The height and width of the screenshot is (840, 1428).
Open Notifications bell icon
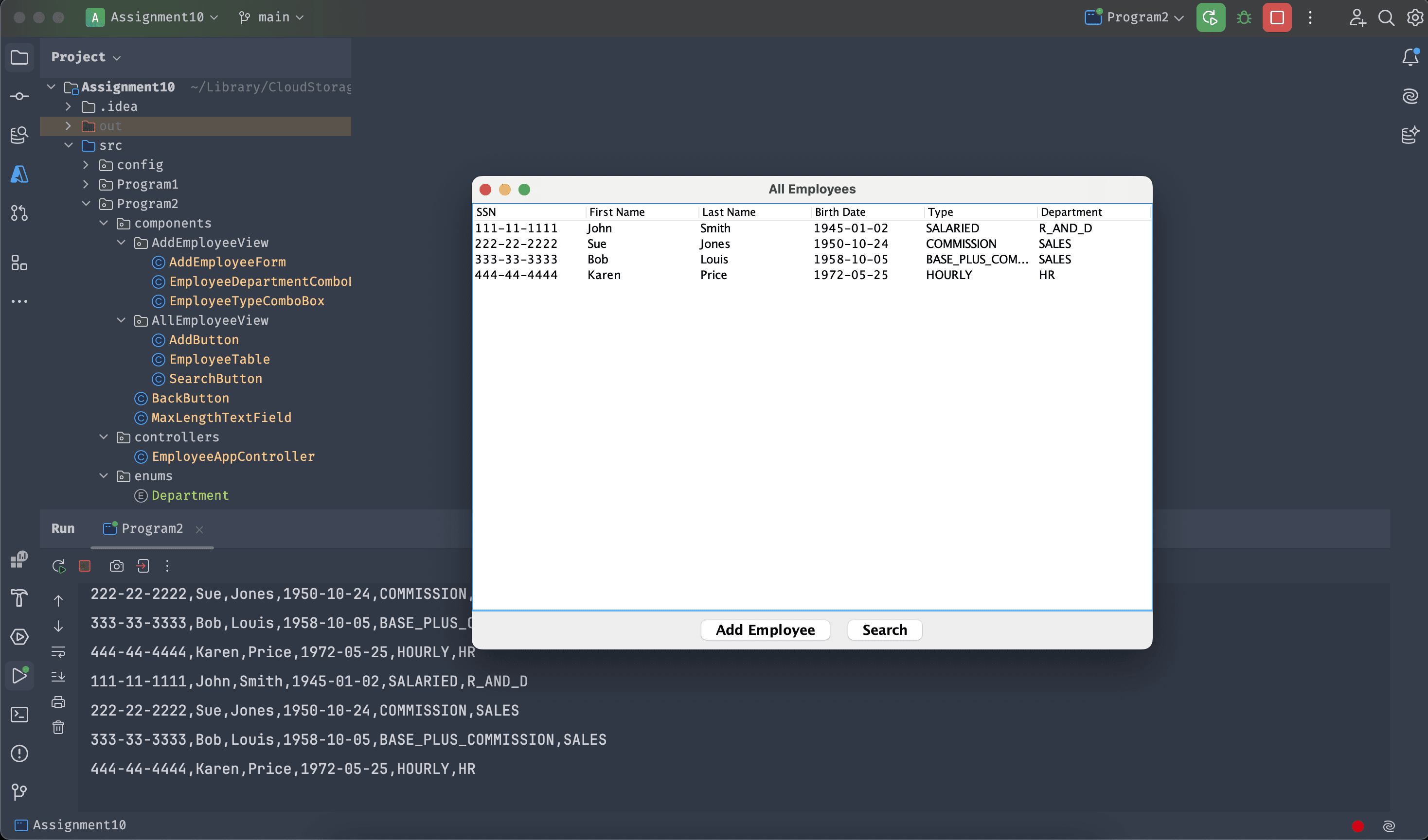click(x=1410, y=57)
